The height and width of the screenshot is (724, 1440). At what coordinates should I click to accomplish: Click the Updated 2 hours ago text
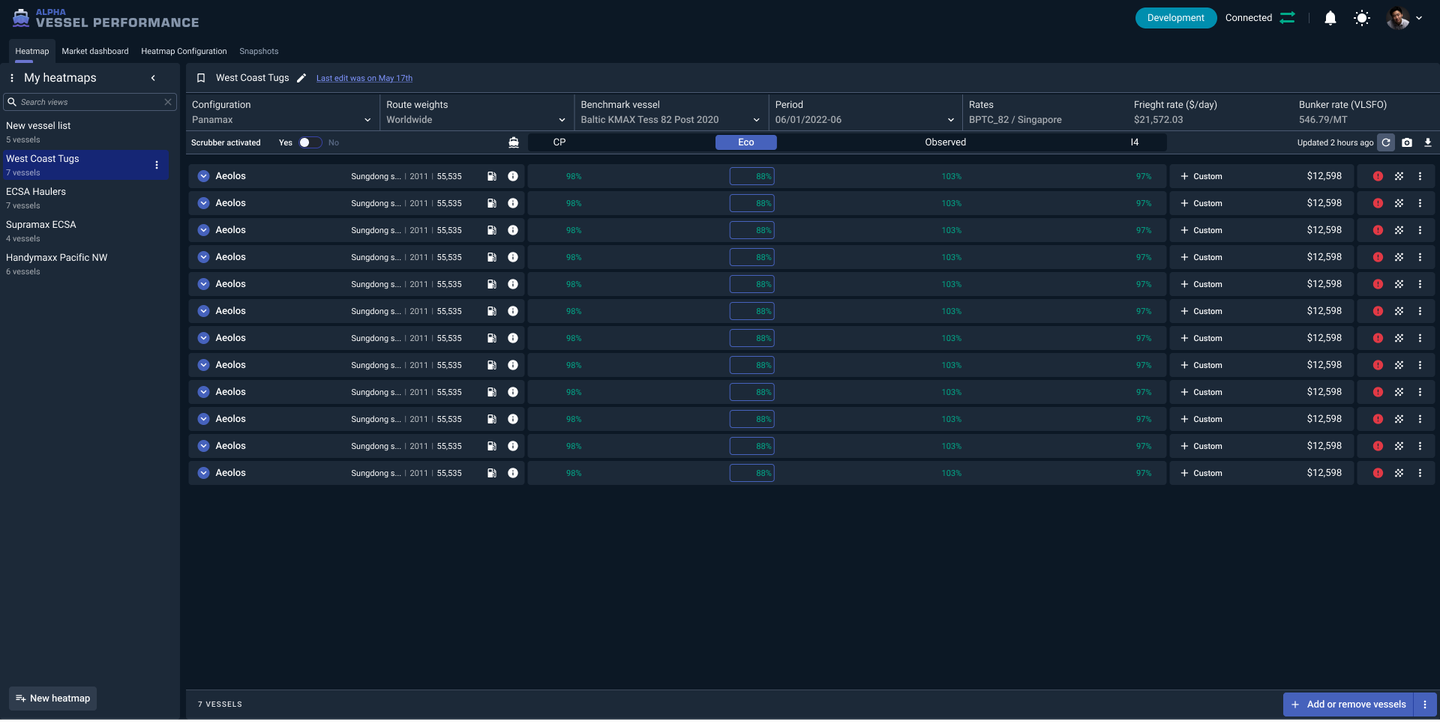1335,143
